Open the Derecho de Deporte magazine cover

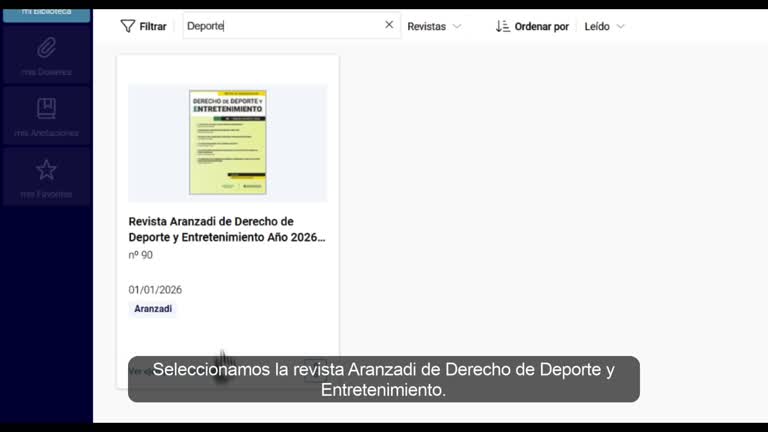228,142
